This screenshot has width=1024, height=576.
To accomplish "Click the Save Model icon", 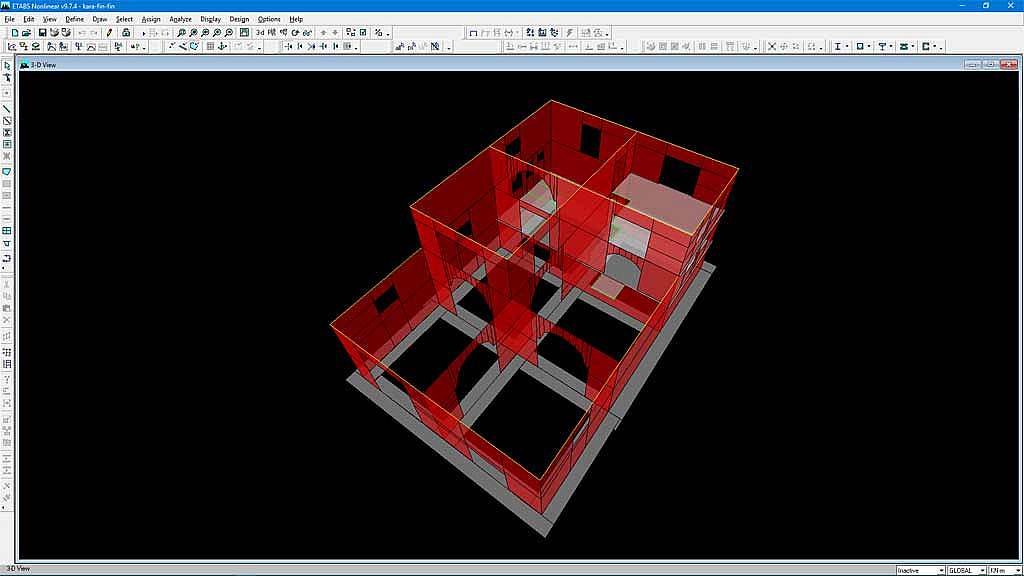I will 42,32.
